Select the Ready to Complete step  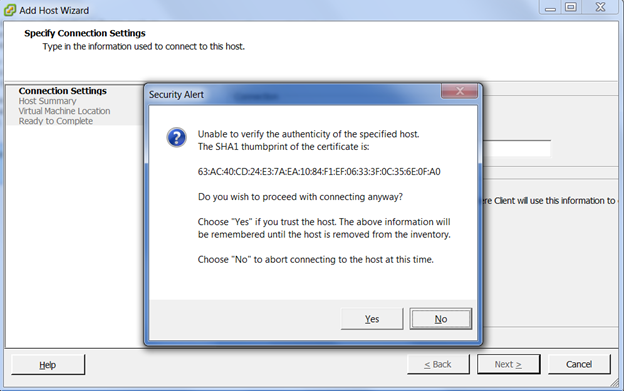pos(56,121)
